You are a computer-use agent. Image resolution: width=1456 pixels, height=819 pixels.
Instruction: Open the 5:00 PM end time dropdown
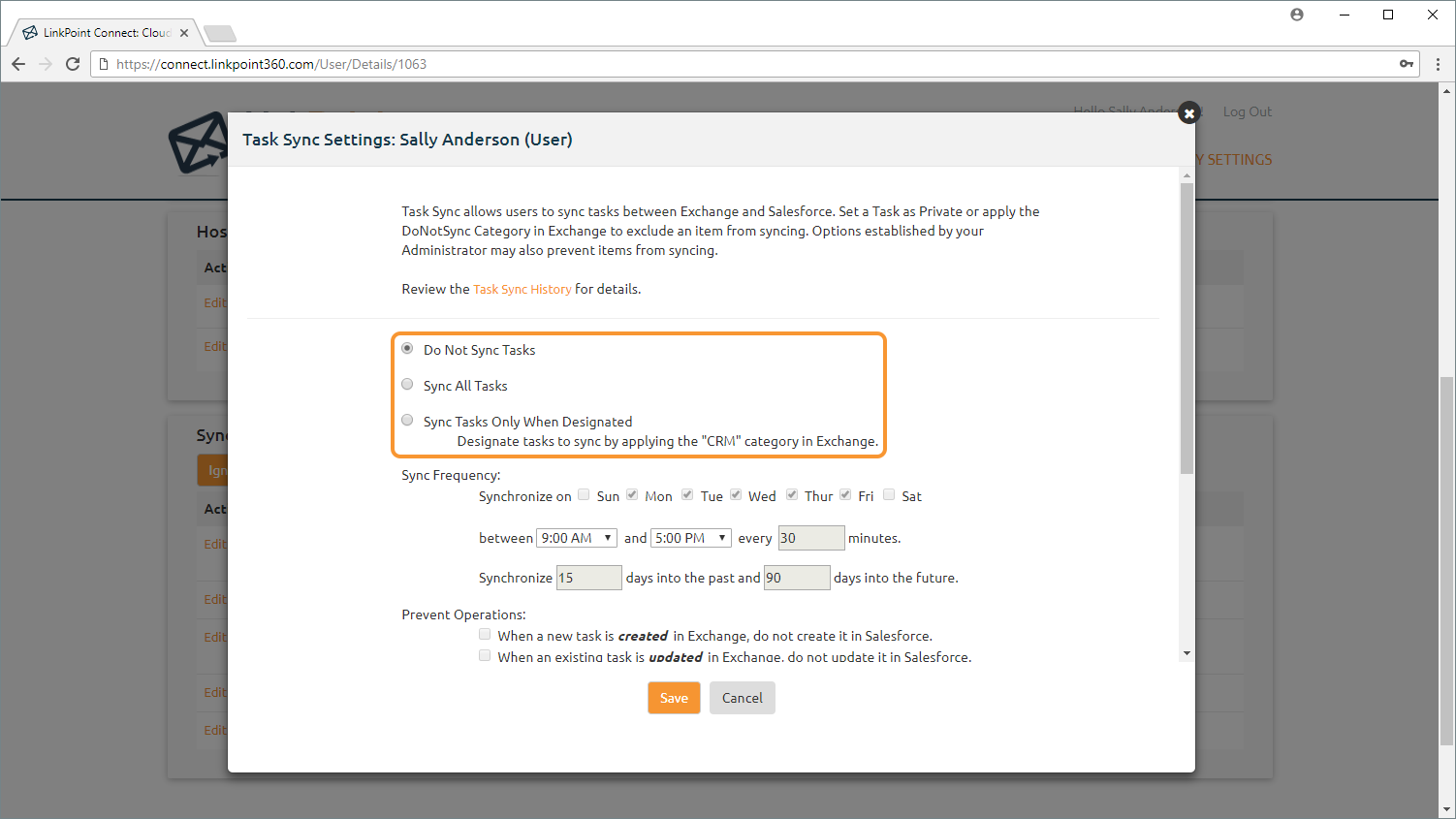tap(691, 538)
